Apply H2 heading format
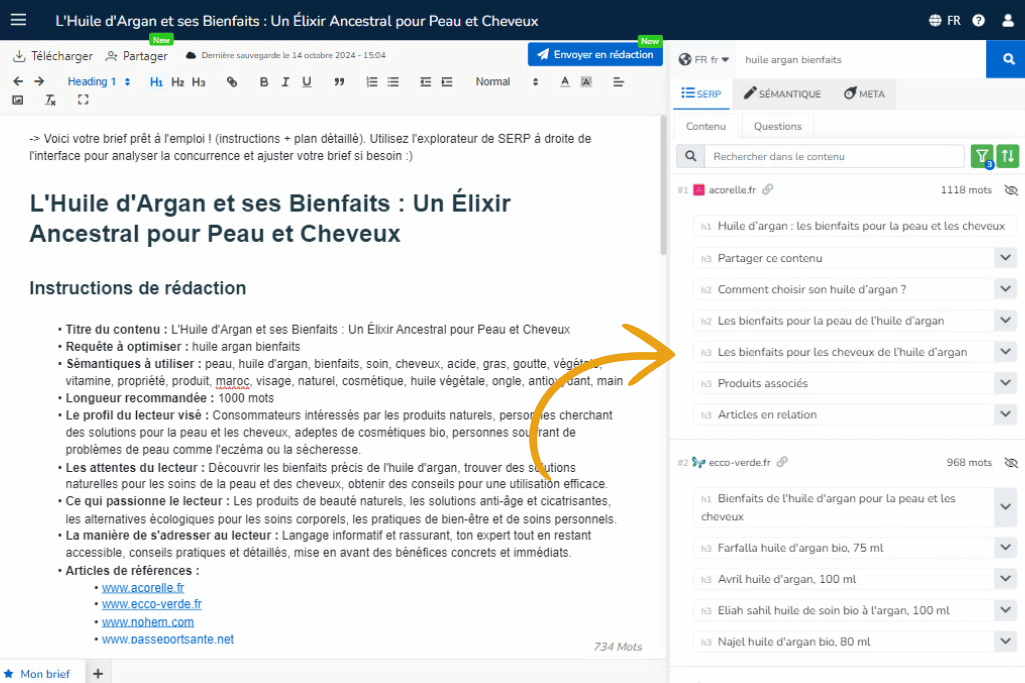Image resolution: width=1025 pixels, height=683 pixels. 178,82
